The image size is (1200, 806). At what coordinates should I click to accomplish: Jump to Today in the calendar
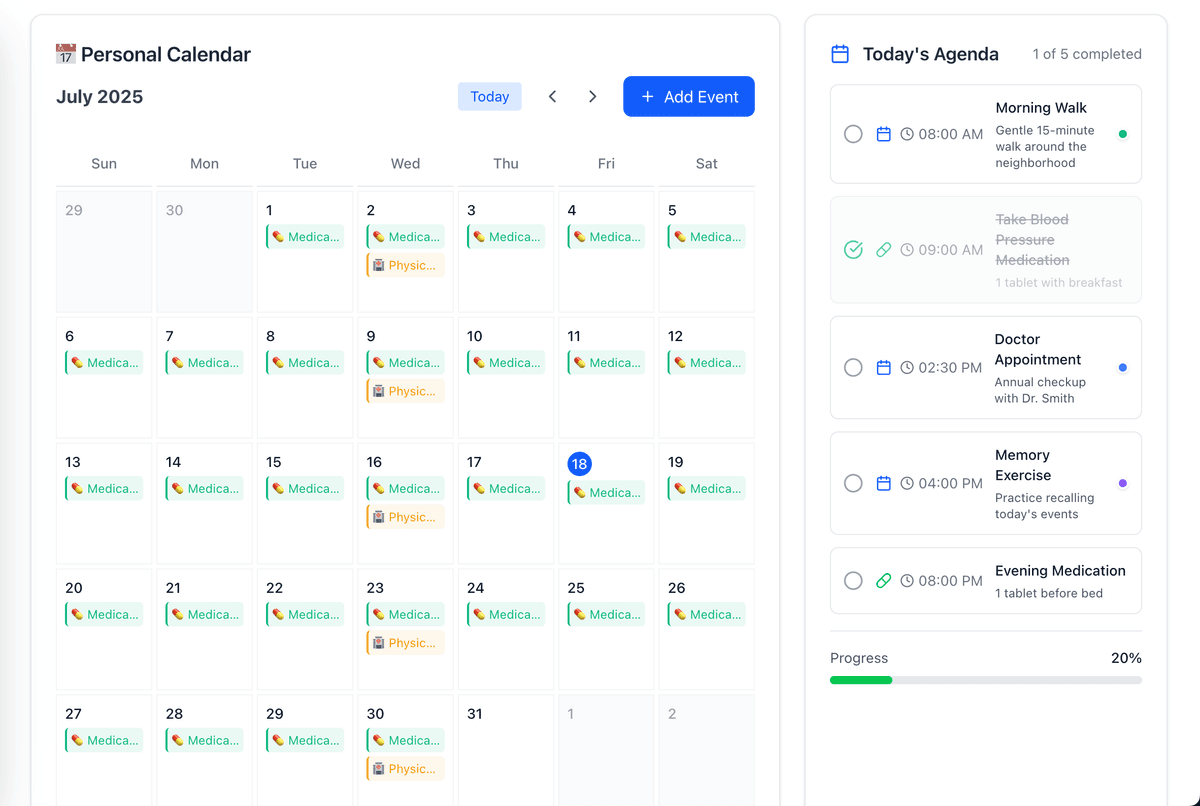(x=489, y=97)
